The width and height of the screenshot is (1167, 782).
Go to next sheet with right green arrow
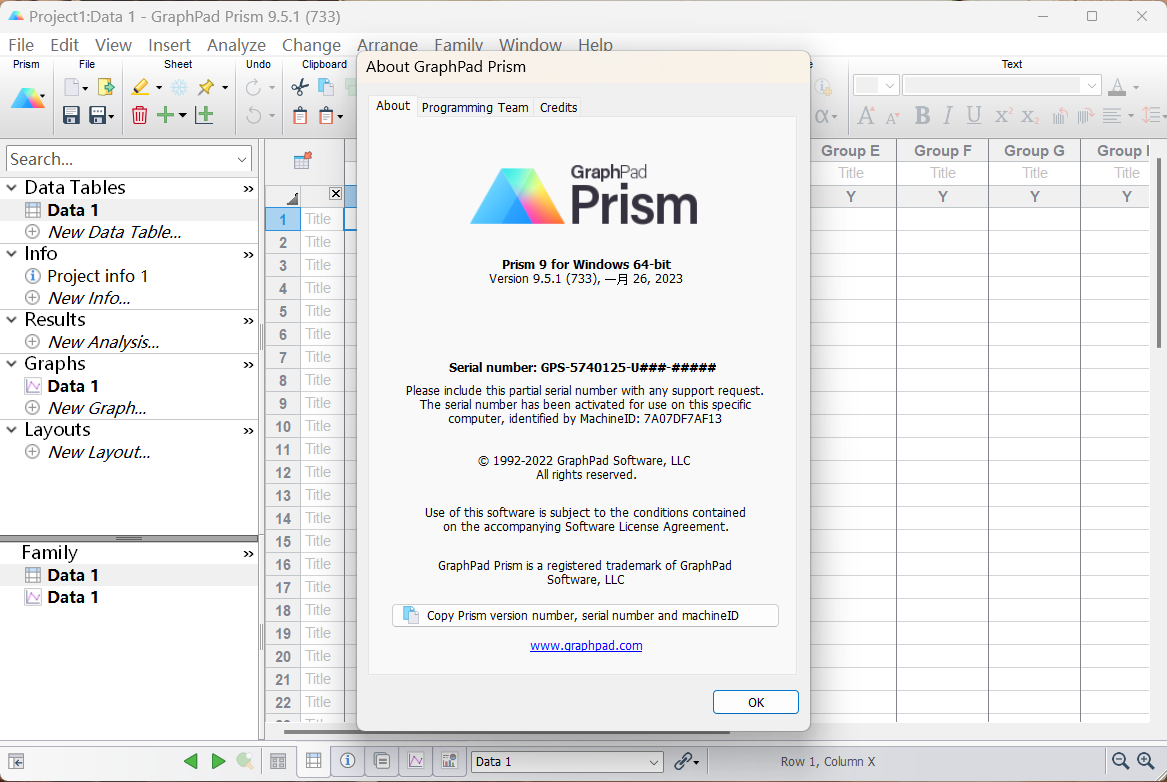(218, 760)
